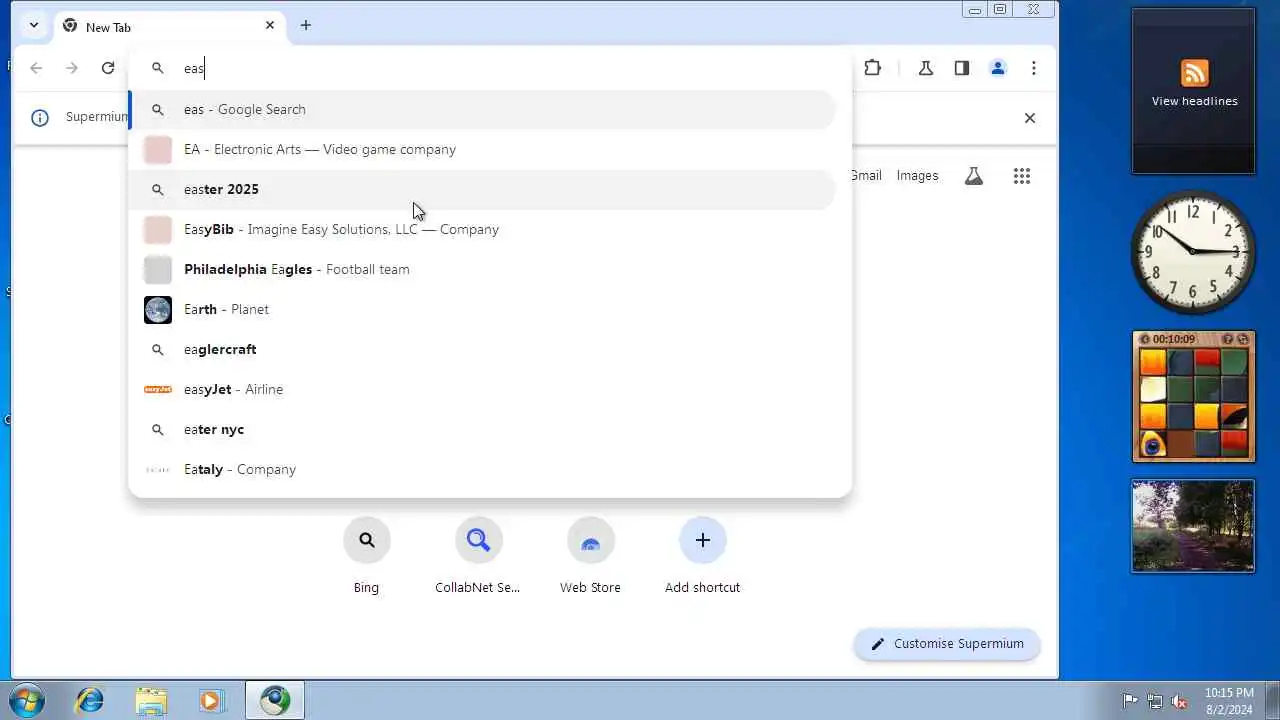Open the Extensions puzzle icon
The width and height of the screenshot is (1280, 720).
point(873,68)
